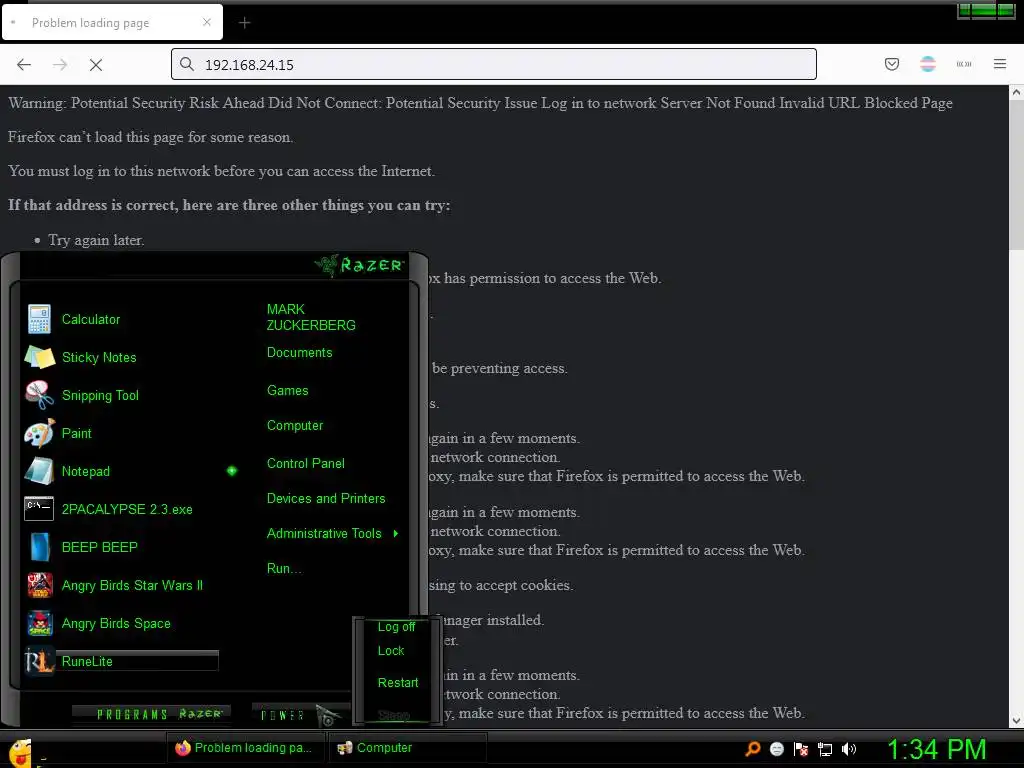This screenshot has height=768, width=1024.
Task: Click the vertical scrollbar thumb
Action: coord(1016,175)
